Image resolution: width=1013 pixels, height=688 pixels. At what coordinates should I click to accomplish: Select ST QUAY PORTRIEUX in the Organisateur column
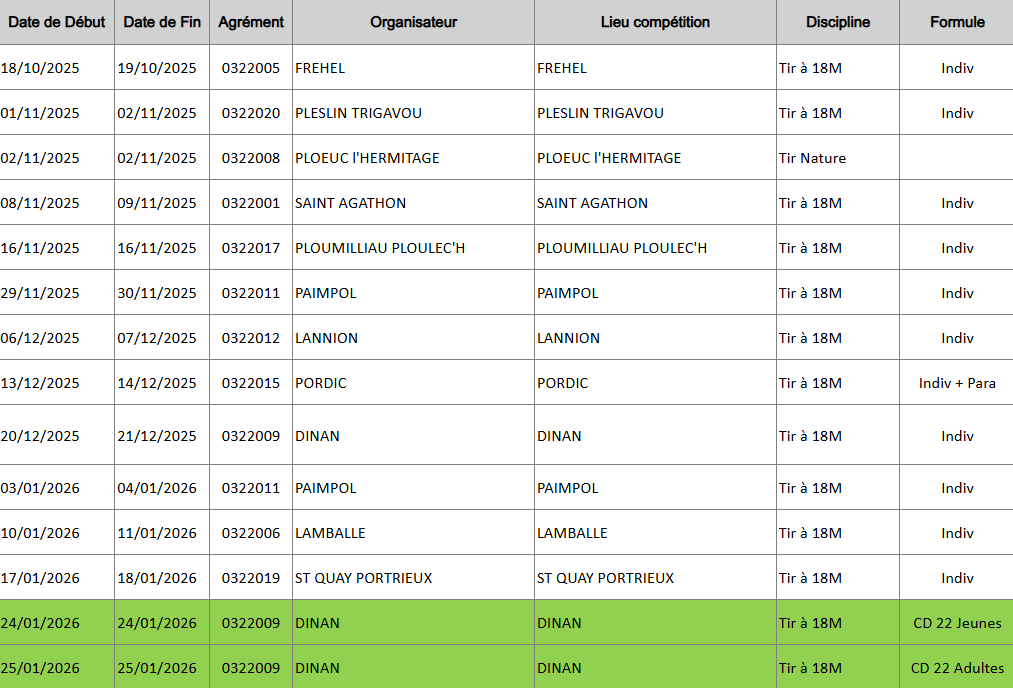point(364,578)
